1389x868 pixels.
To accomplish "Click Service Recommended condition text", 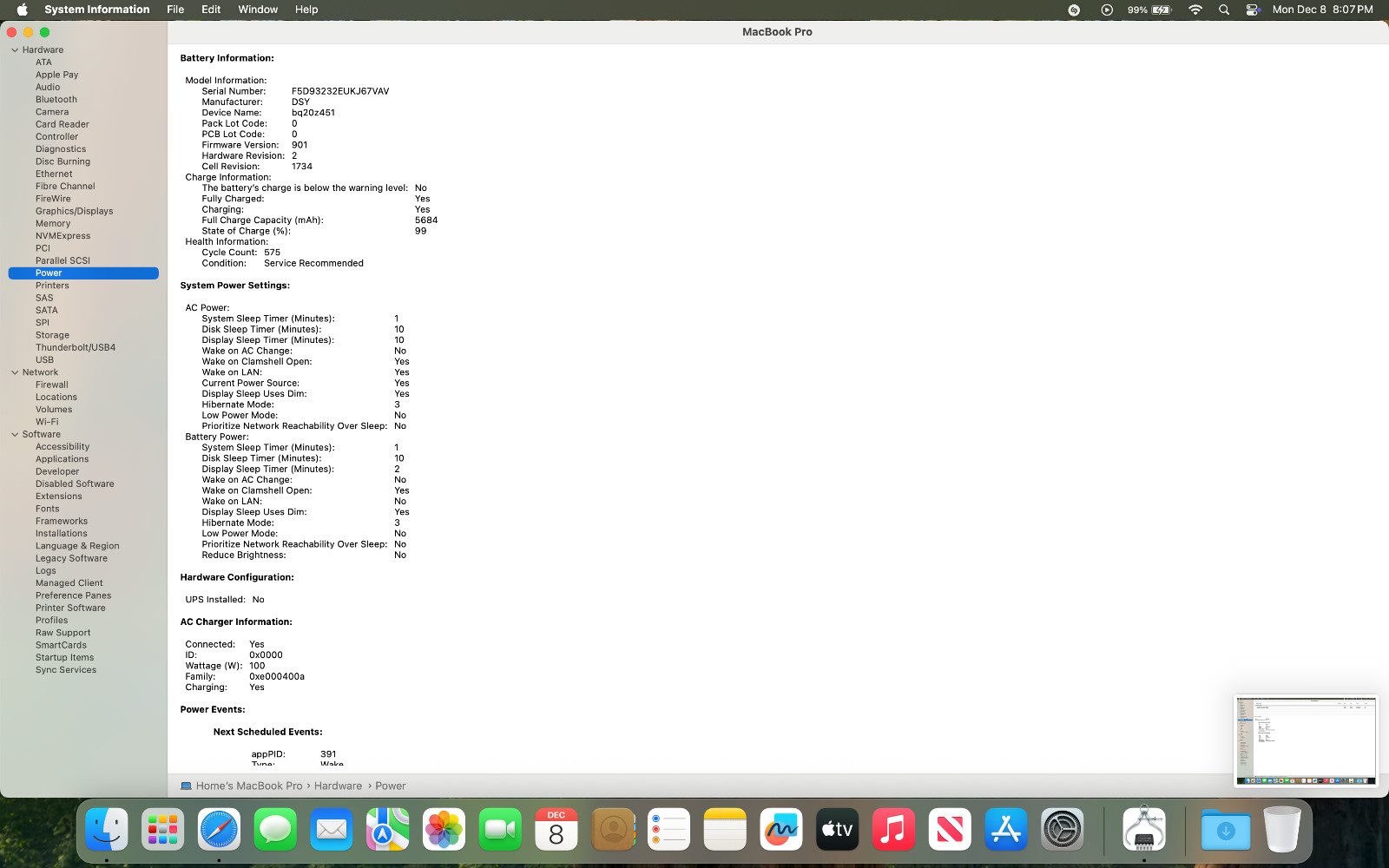I will point(313,263).
